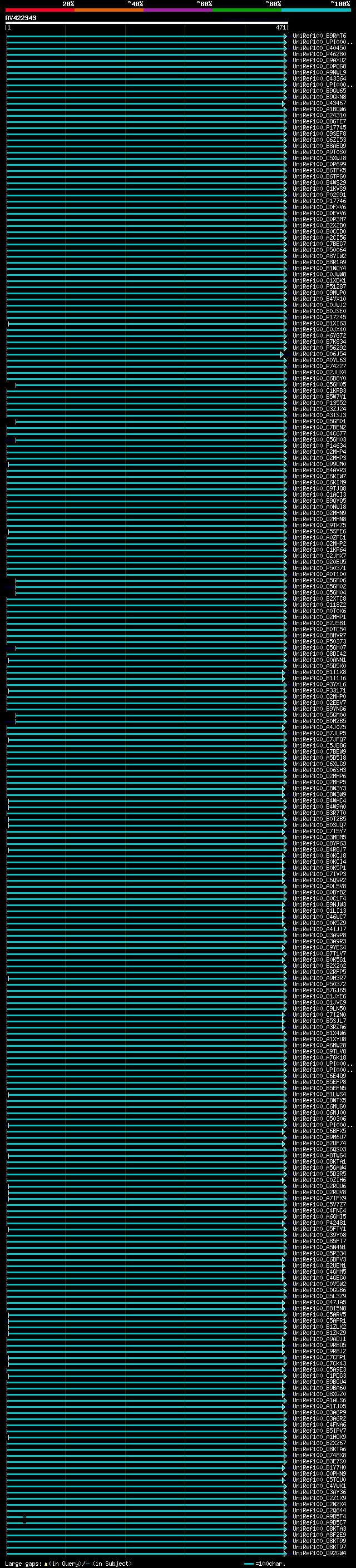Open hit UniRef100_Q40450
356x1568 pixels.
coord(319,48)
